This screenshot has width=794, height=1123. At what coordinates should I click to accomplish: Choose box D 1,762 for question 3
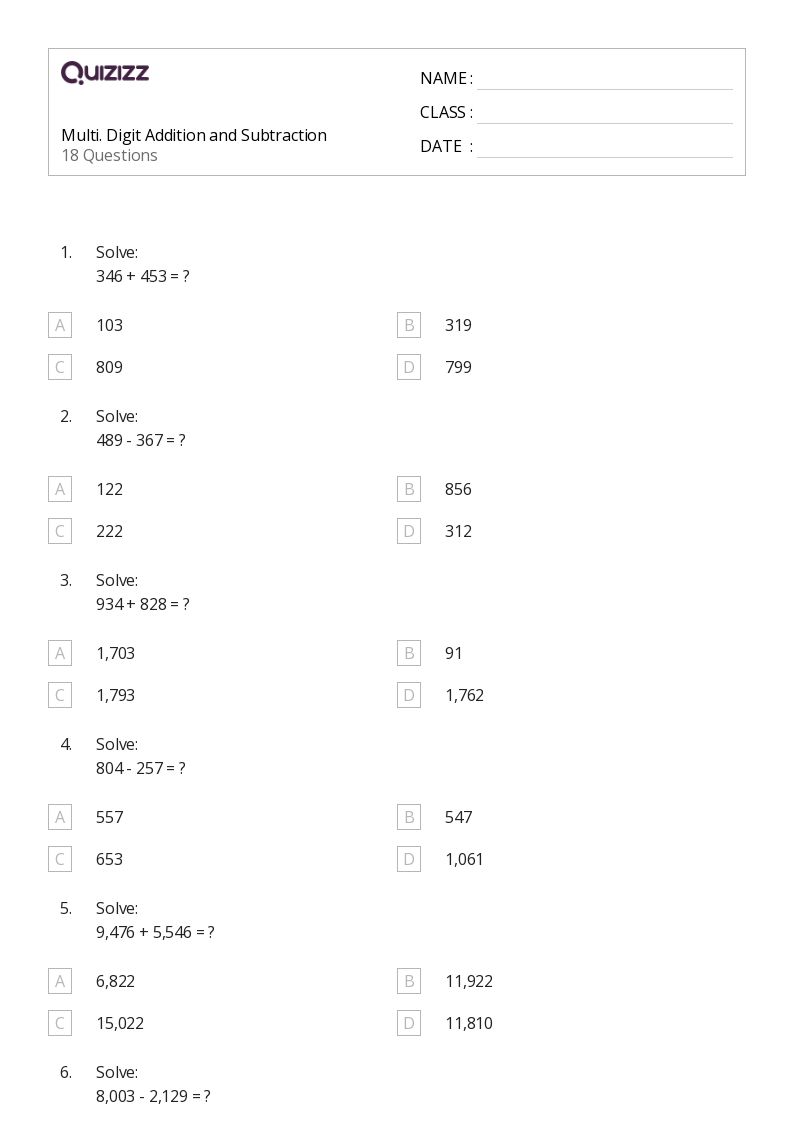coord(408,695)
